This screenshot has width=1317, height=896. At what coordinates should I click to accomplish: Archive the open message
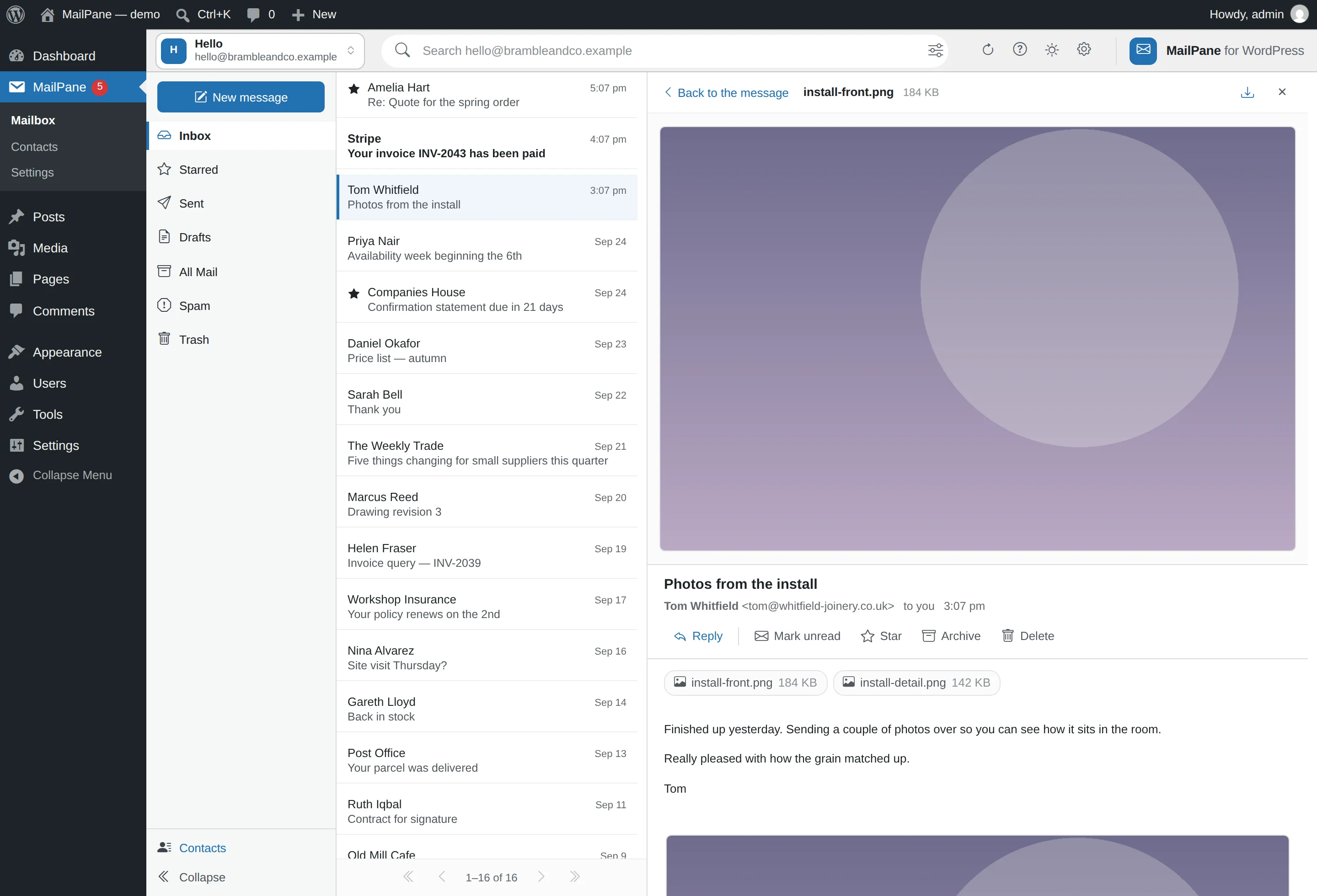click(x=952, y=636)
